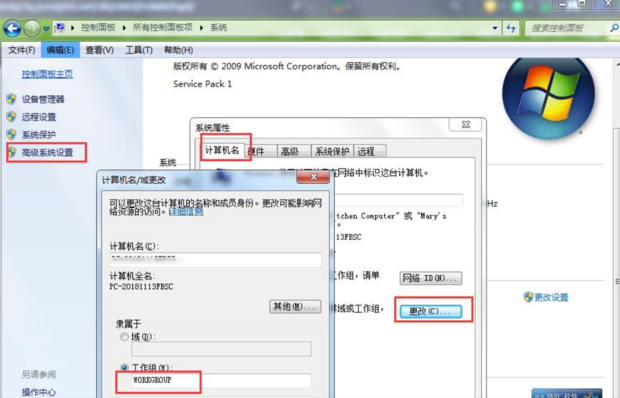Close the 系统属性 dialog
The image size is (620, 398).
(x=465, y=125)
